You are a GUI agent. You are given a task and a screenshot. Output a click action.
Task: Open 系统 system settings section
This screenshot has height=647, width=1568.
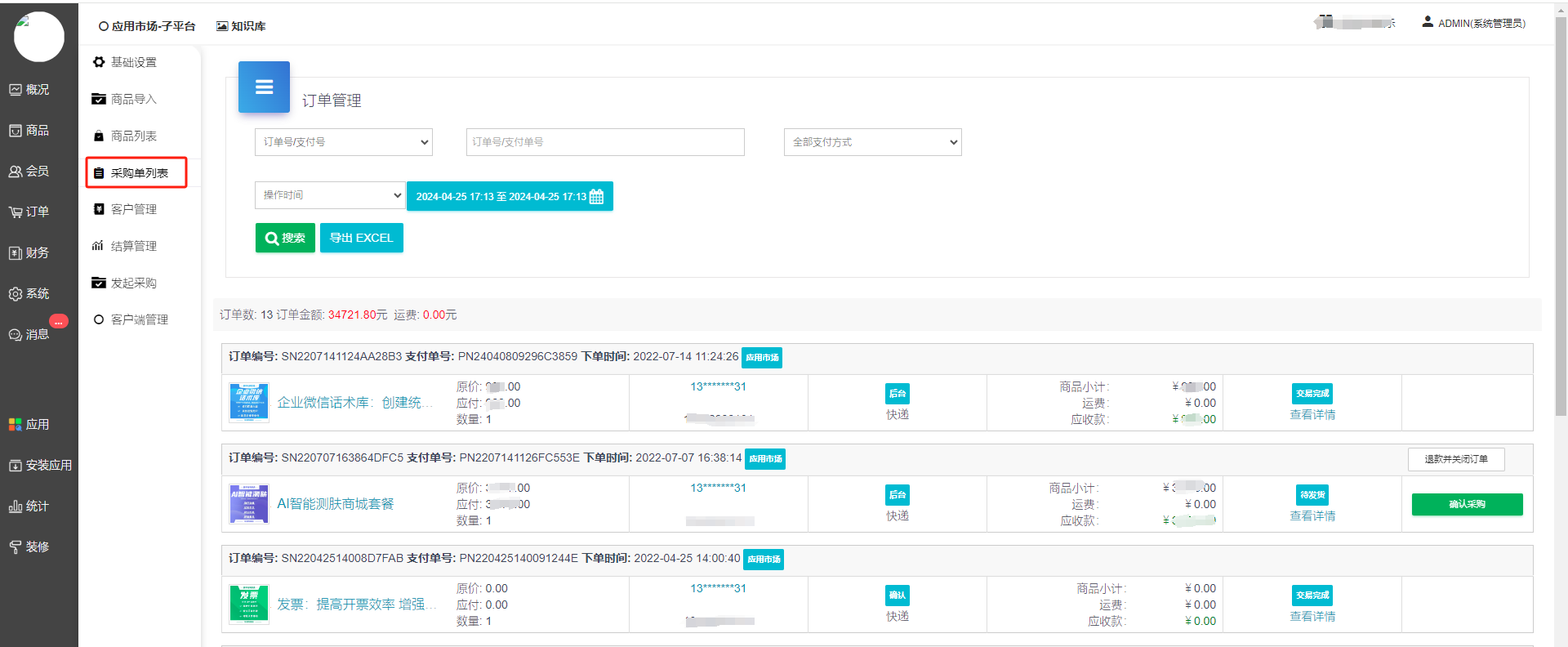29,294
